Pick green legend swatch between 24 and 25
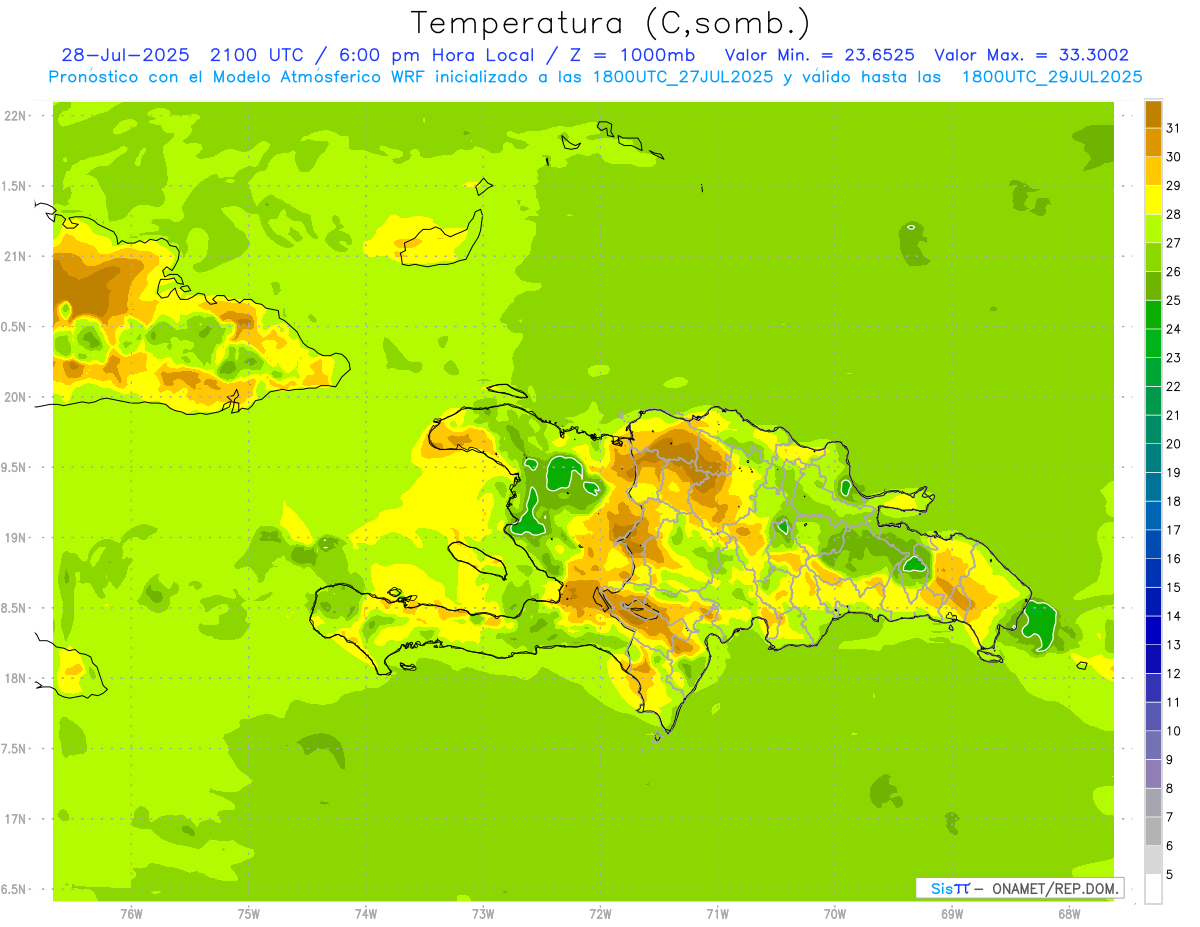 point(1153,314)
